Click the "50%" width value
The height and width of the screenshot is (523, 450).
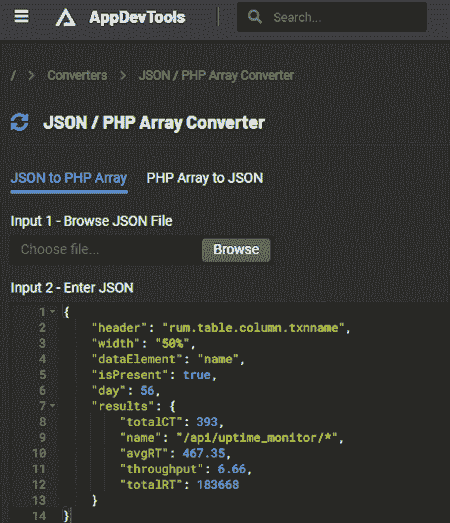point(172,344)
